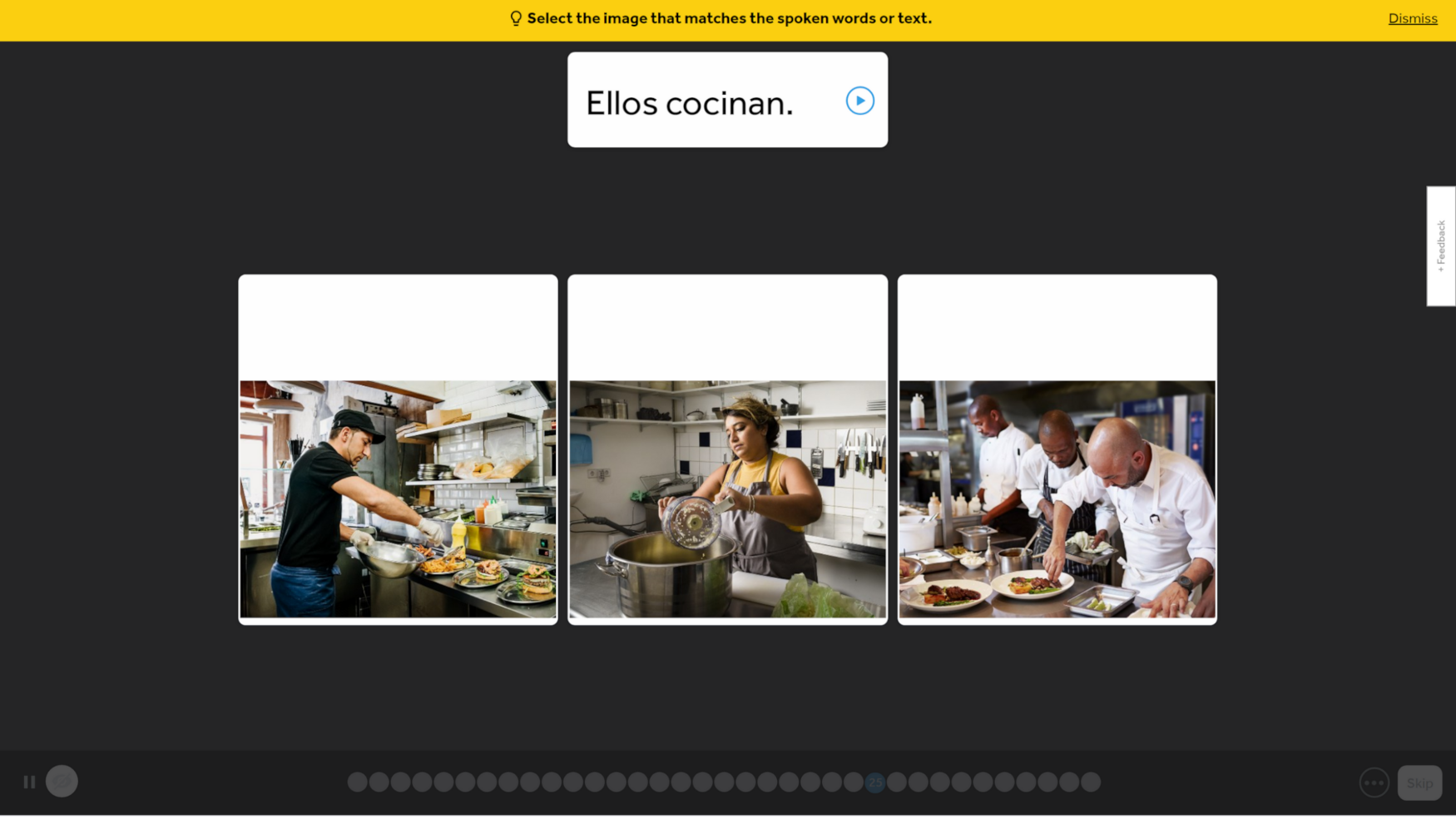1456x819 pixels.
Task: Open the Feedback side tab
Action: (1441, 246)
